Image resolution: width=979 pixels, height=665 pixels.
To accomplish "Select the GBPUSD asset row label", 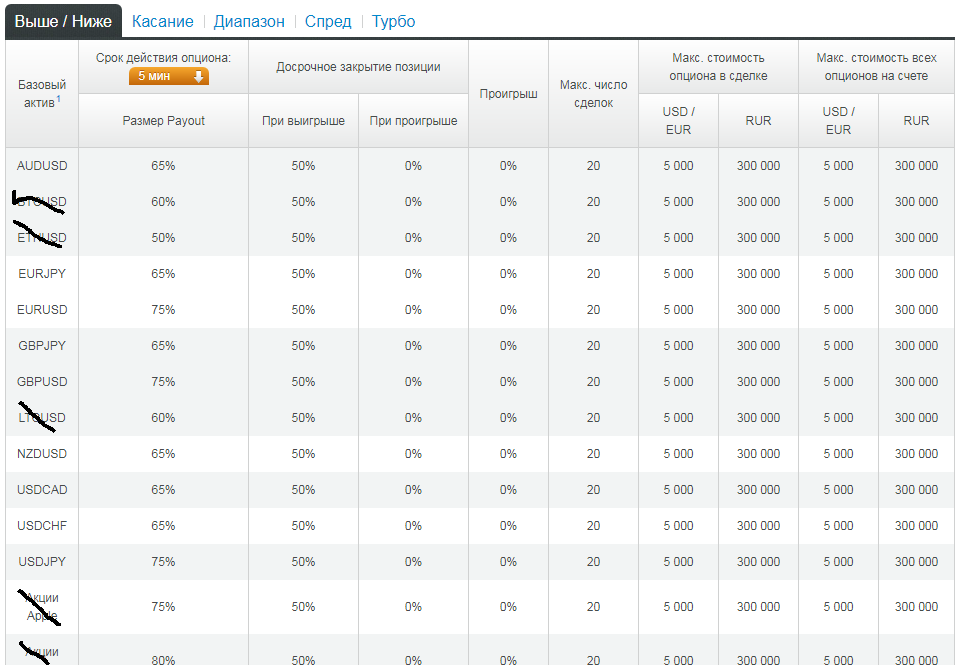I will point(42,382).
